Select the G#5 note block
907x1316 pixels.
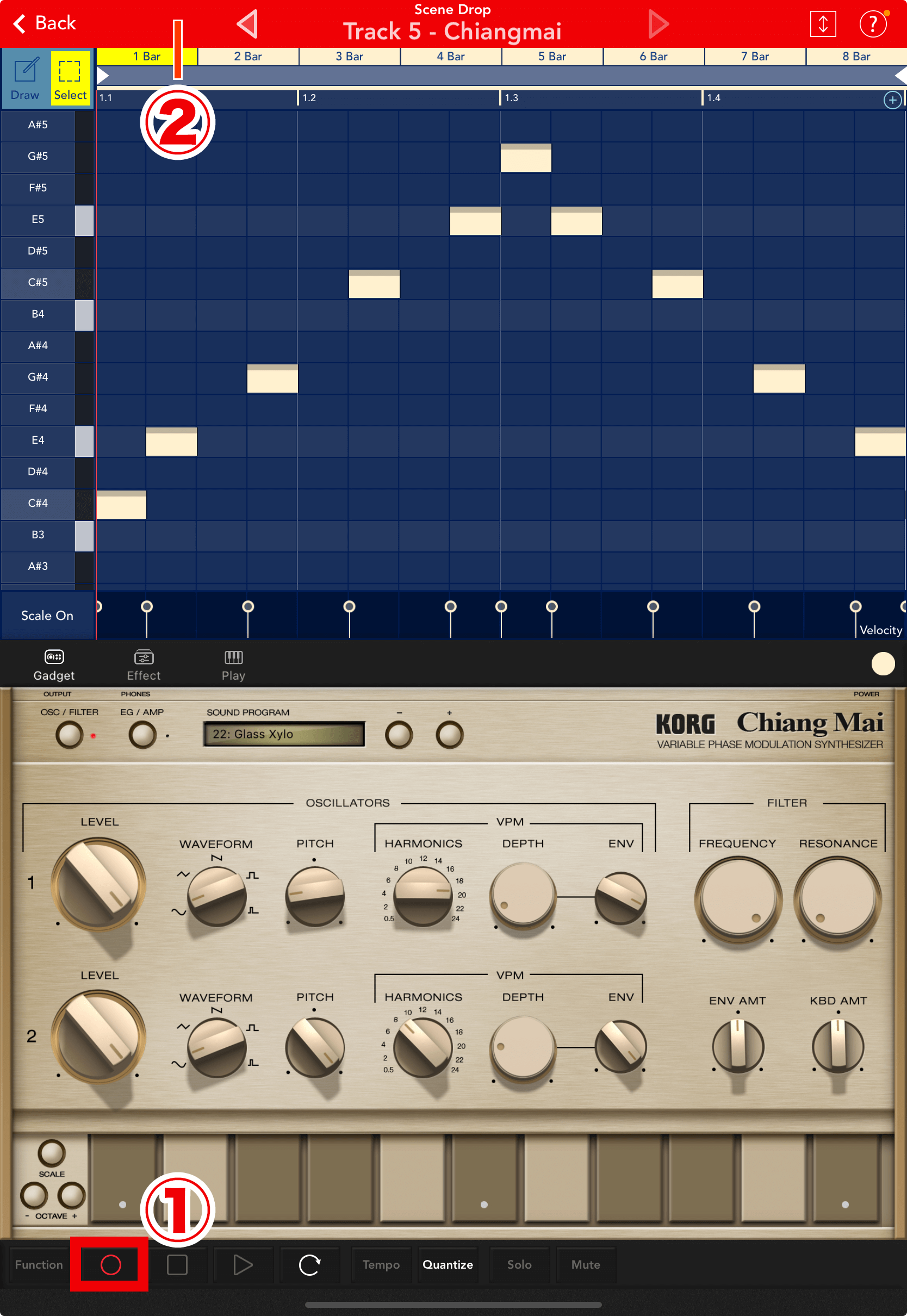526,157
